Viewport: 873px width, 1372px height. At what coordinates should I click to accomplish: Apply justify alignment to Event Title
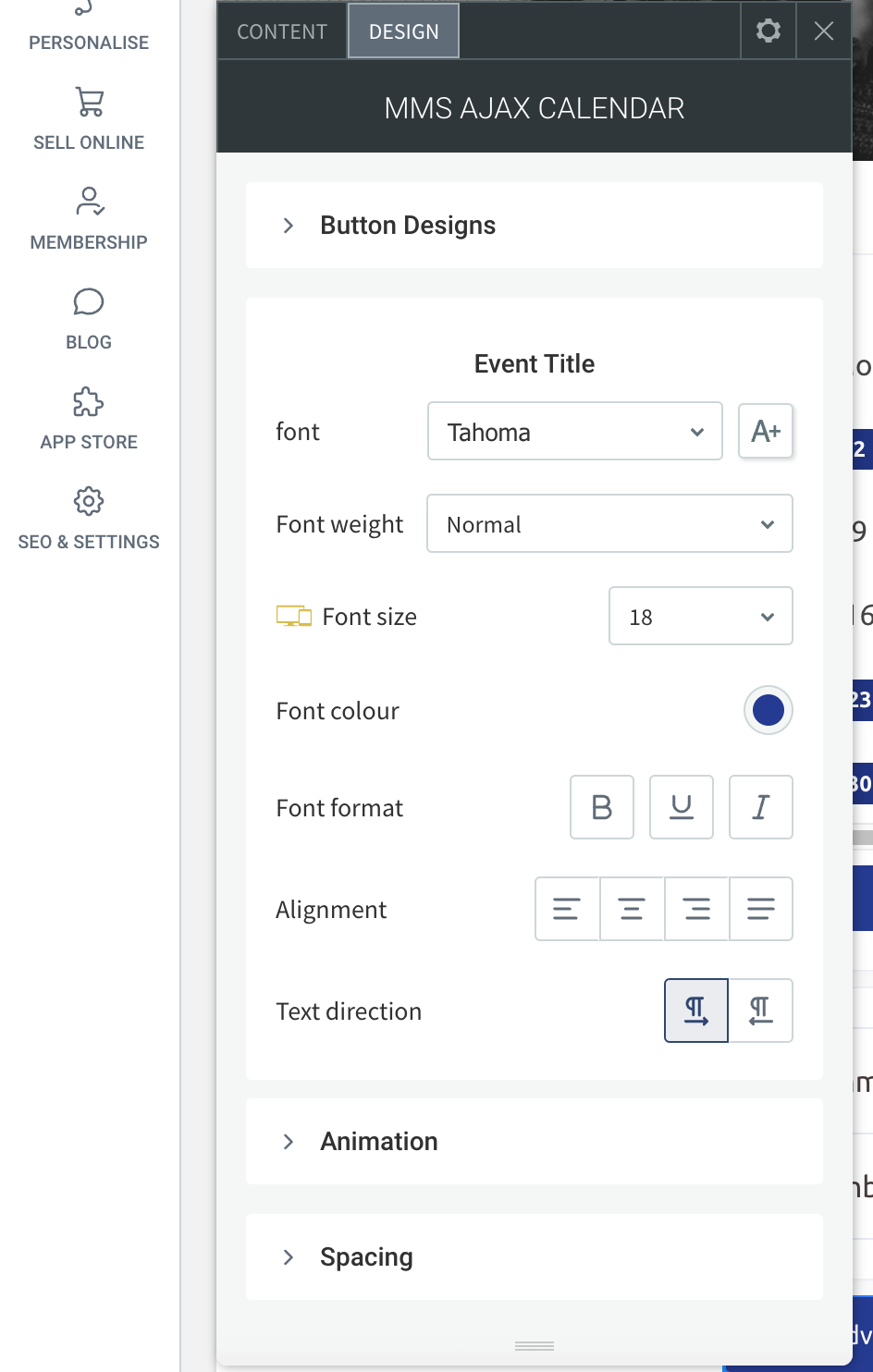(761, 909)
